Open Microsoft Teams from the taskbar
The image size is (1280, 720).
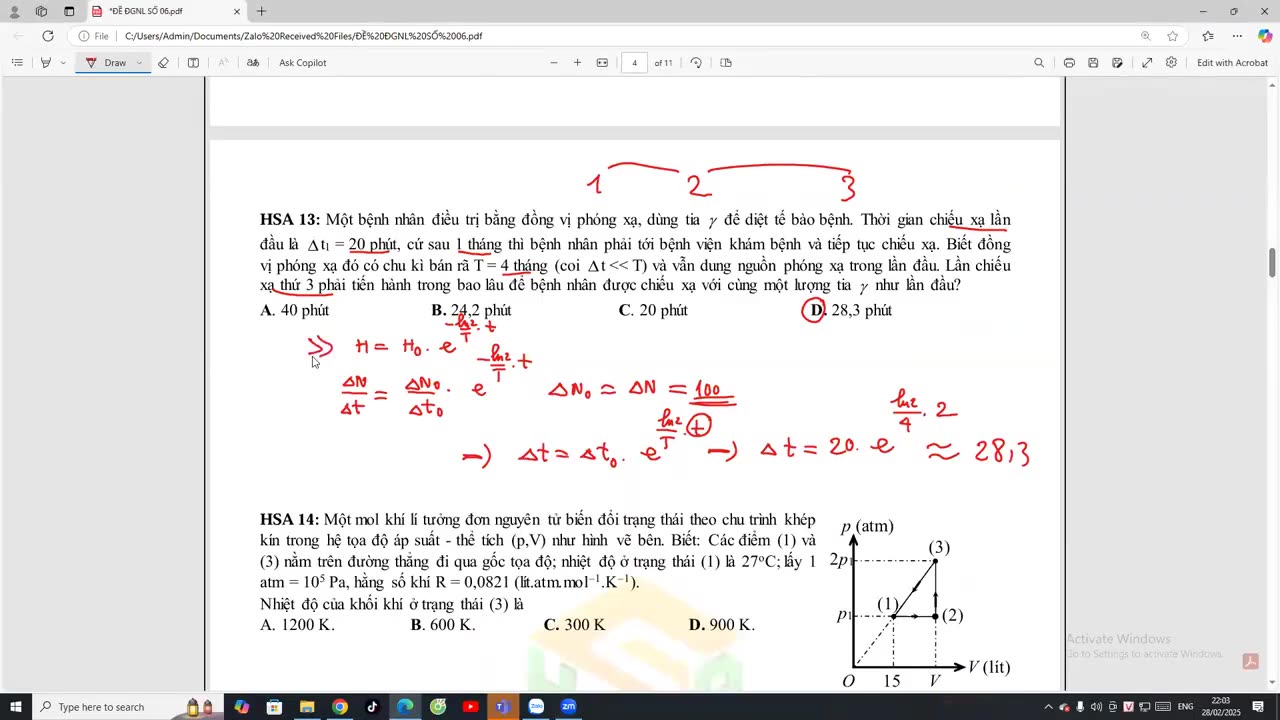click(x=503, y=707)
